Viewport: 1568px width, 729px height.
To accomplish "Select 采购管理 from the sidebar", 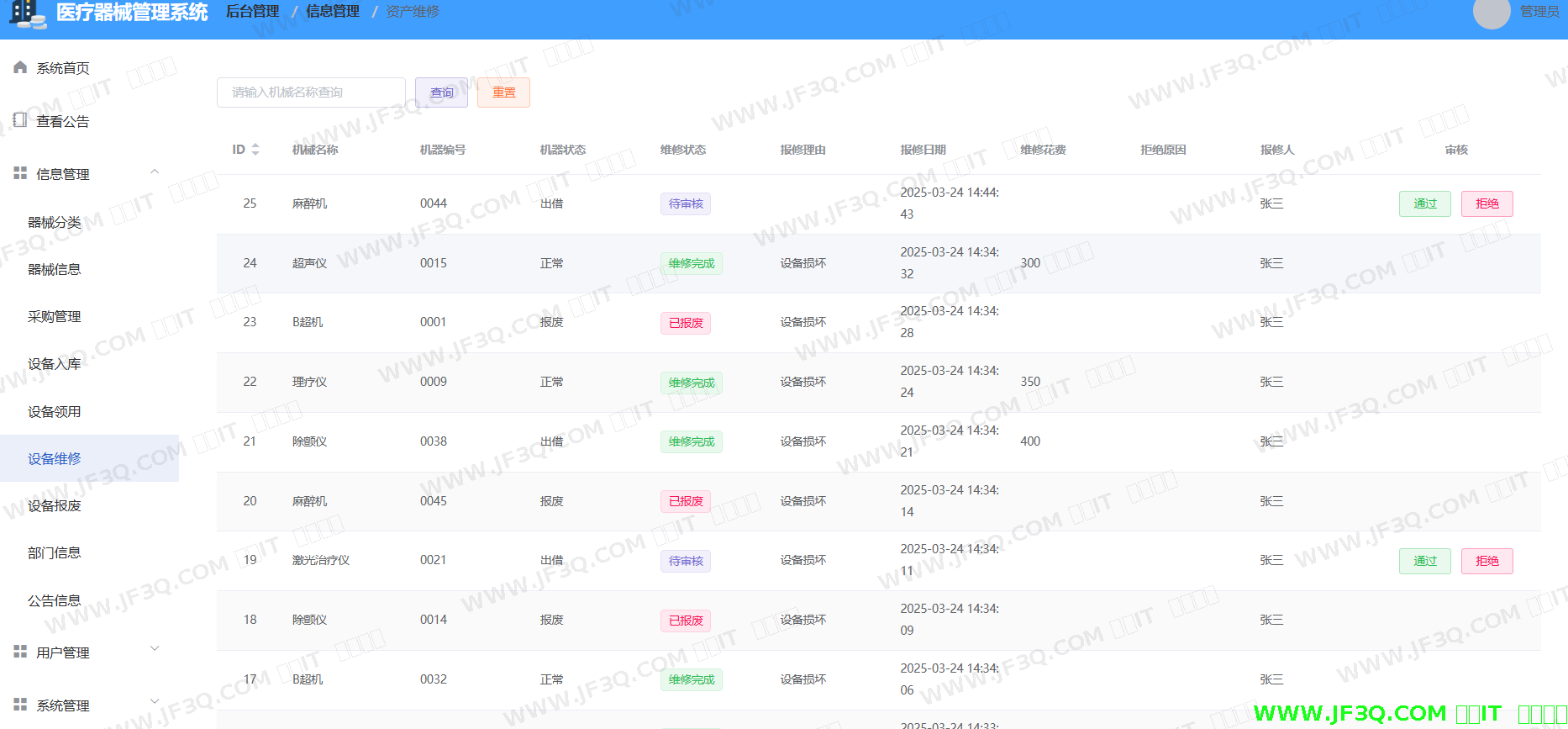I will point(55,316).
